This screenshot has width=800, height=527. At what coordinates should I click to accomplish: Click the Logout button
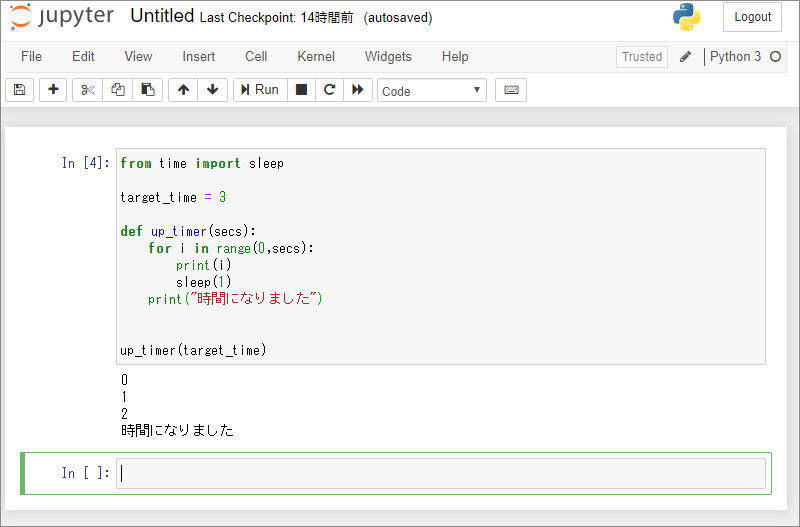coord(753,17)
